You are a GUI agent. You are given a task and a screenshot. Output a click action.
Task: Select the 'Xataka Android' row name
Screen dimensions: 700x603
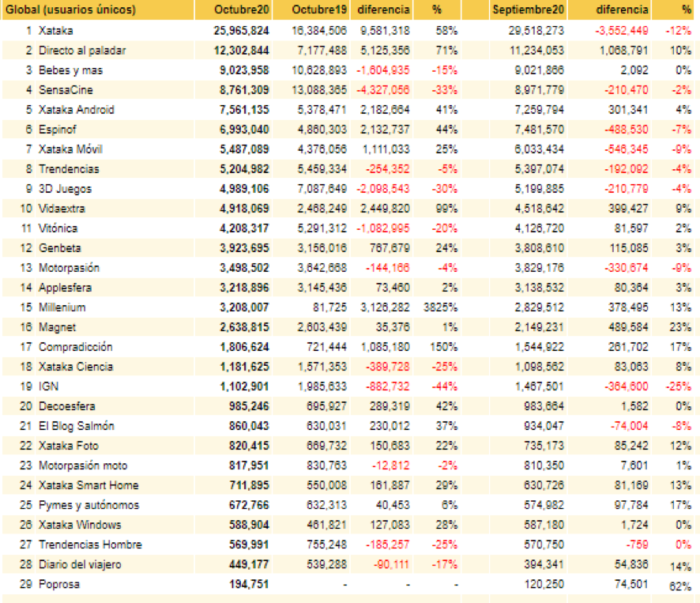click(76, 110)
